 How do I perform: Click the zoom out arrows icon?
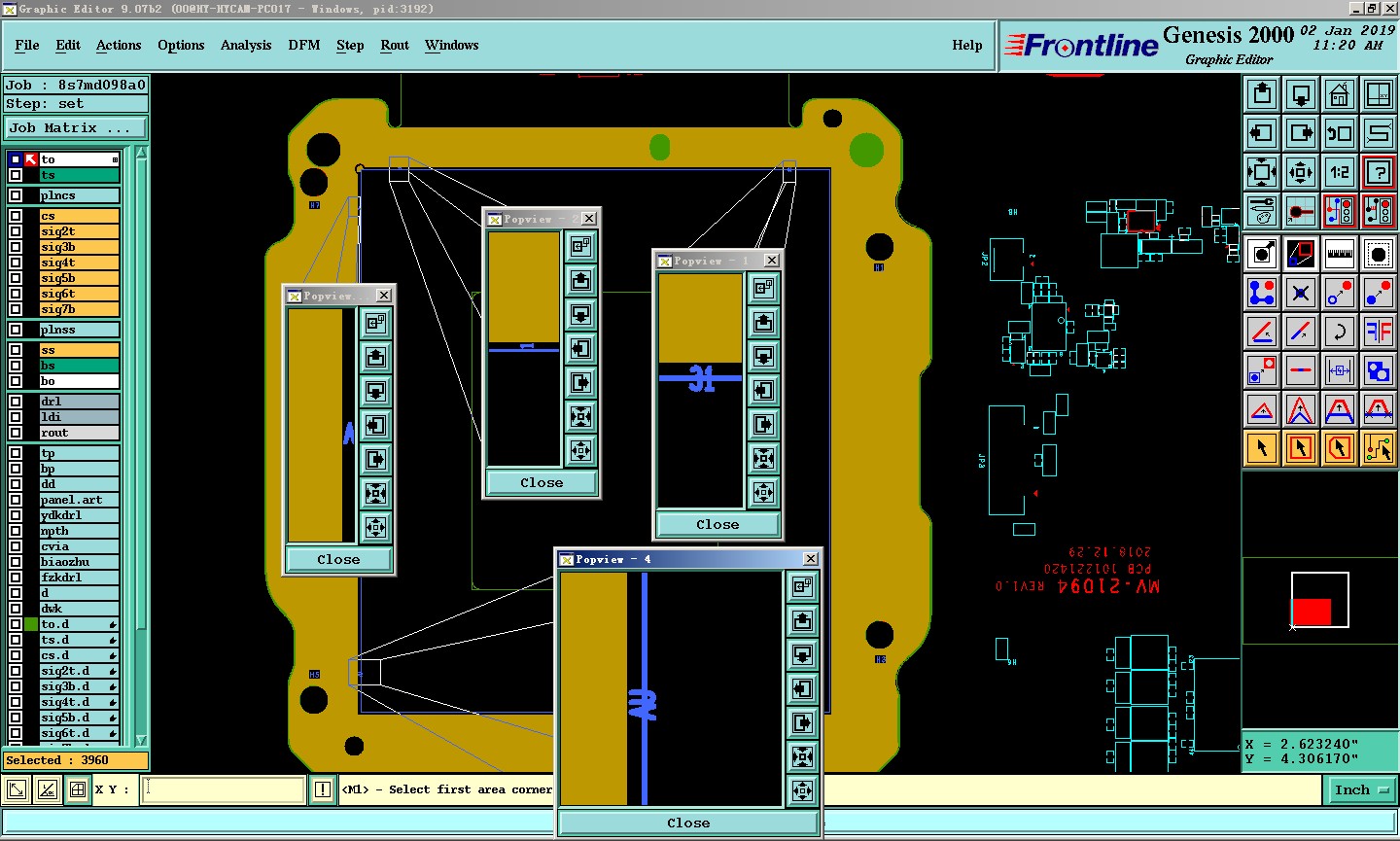click(1301, 172)
